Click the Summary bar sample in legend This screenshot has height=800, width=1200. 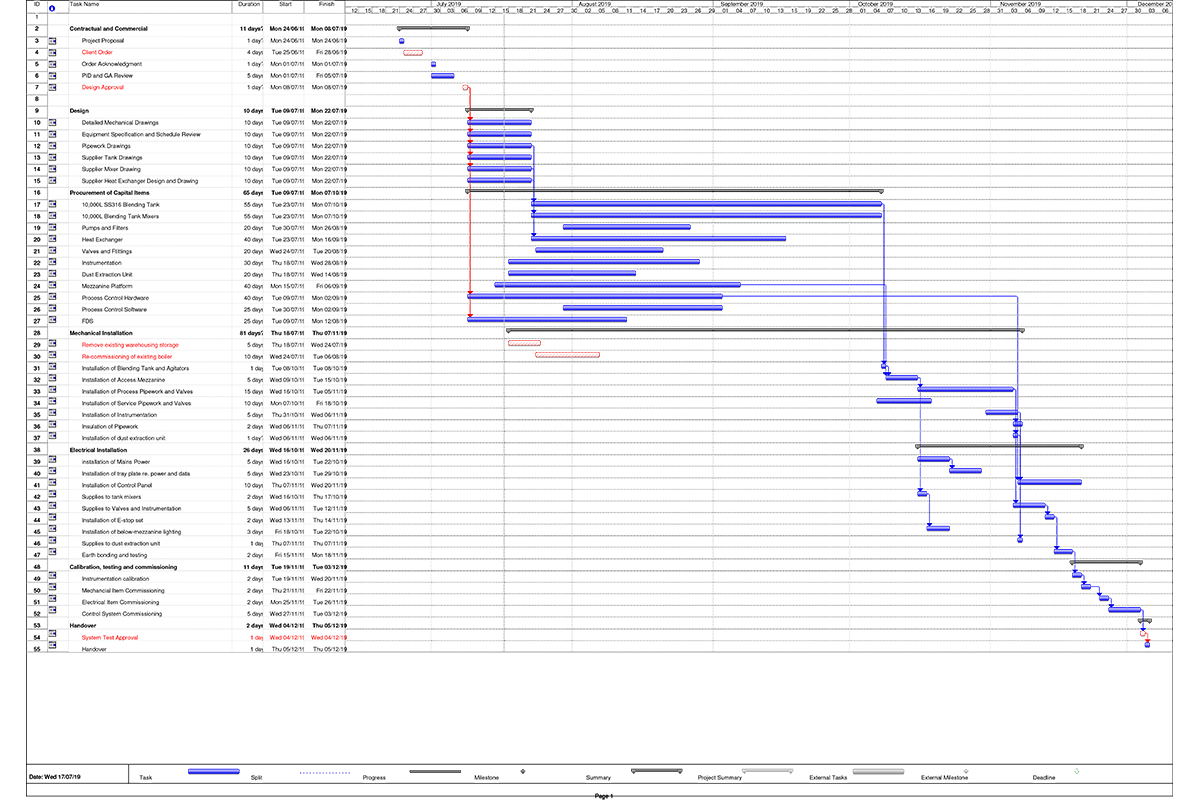[x=656, y=771]
